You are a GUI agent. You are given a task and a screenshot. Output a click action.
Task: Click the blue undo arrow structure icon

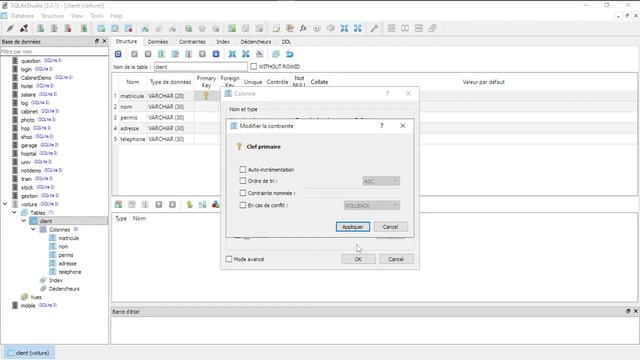(x=289, y=54)
